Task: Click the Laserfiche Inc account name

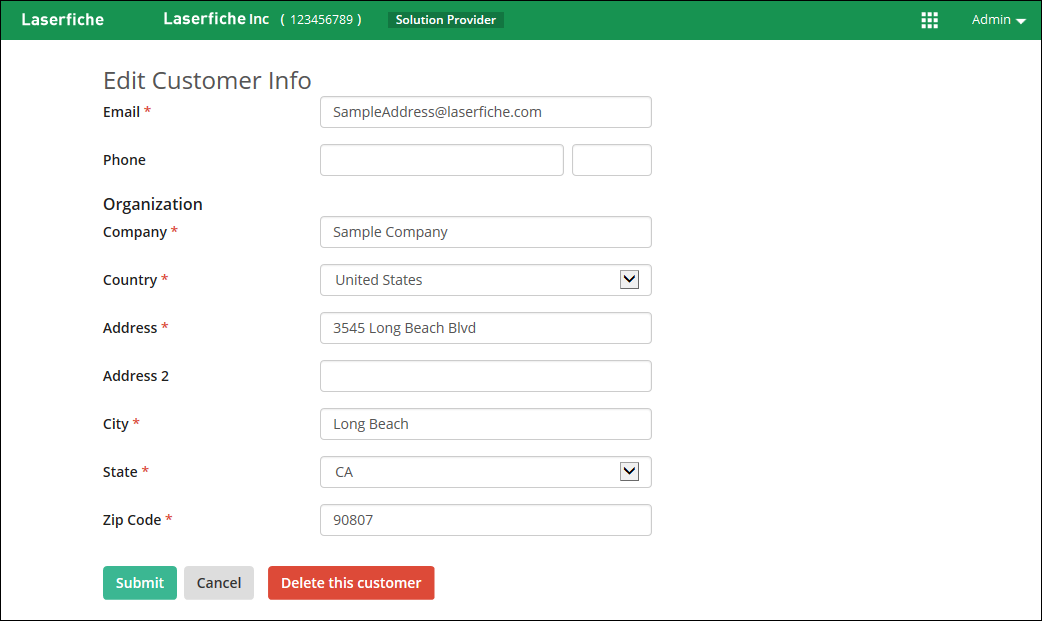Action: tap(216, 19)
